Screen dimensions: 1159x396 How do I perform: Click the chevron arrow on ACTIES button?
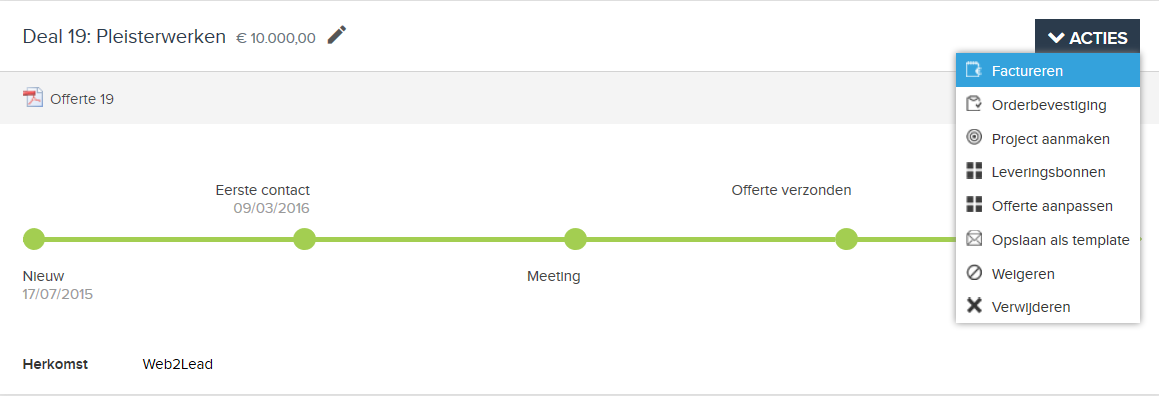pos(1056,38)
